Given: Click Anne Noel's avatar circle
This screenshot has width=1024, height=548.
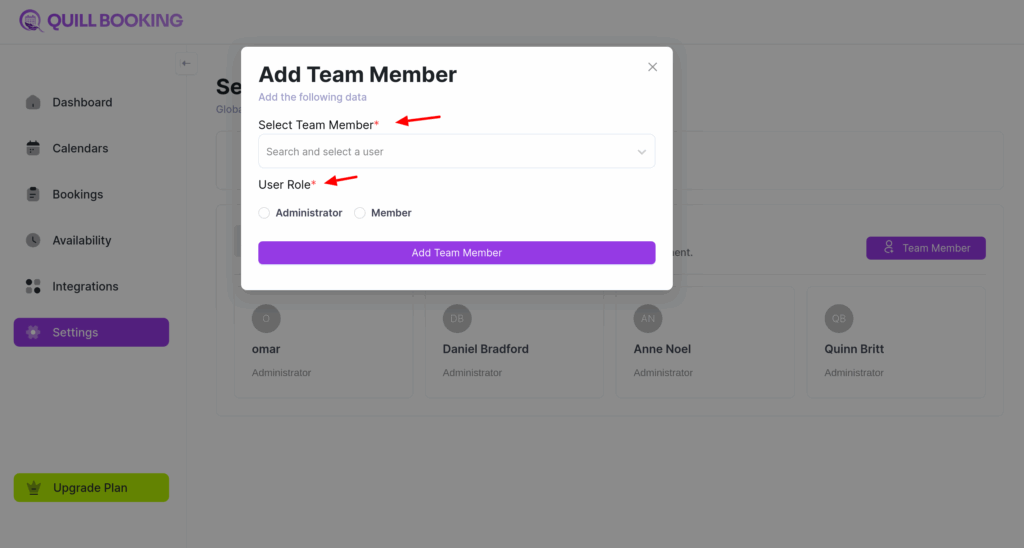Looking at the screenshot, I should click(x=648, y=319).
